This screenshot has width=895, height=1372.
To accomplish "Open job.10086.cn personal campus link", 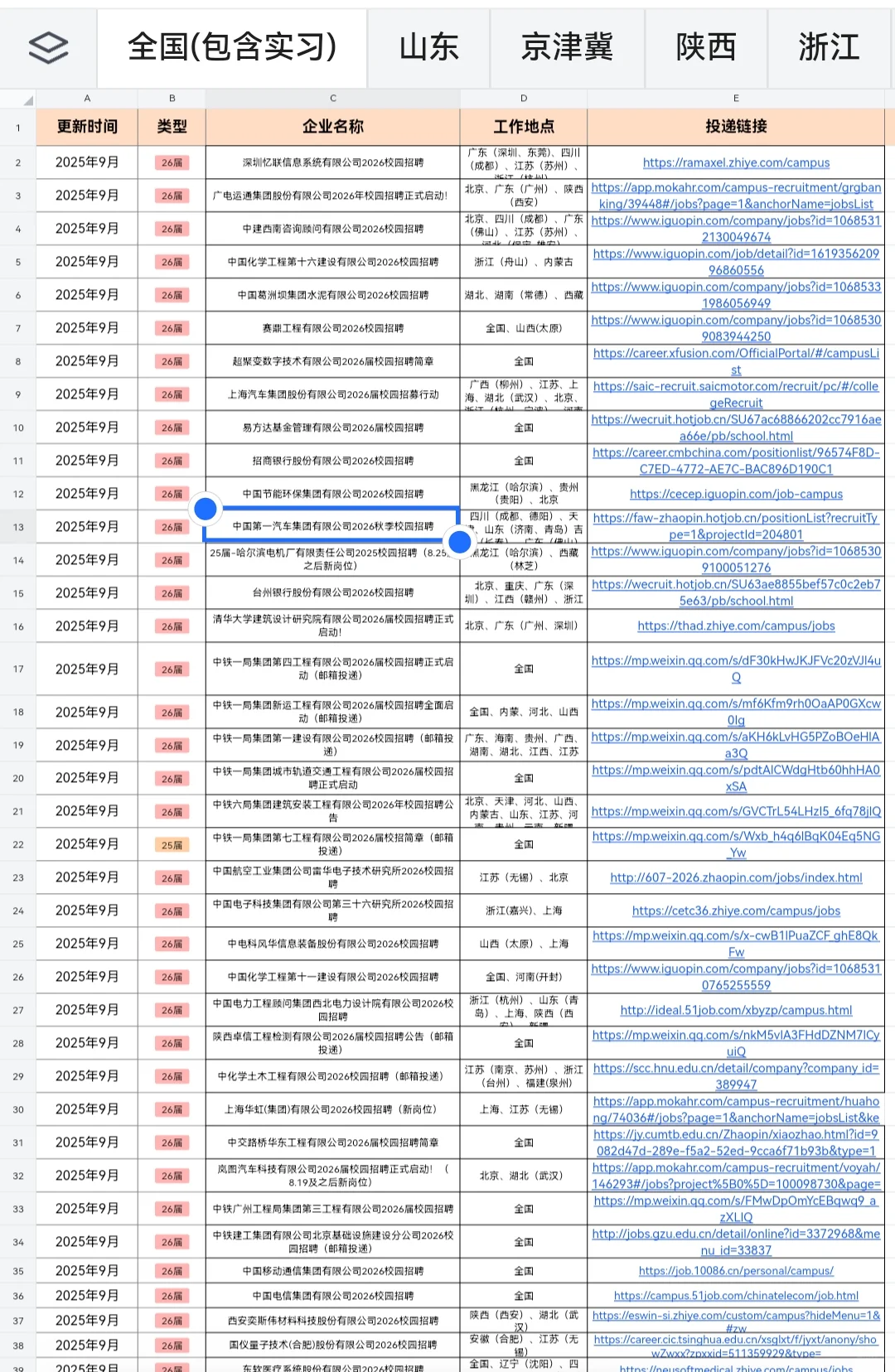I will pyautogui.click(x=736, y=1271).
